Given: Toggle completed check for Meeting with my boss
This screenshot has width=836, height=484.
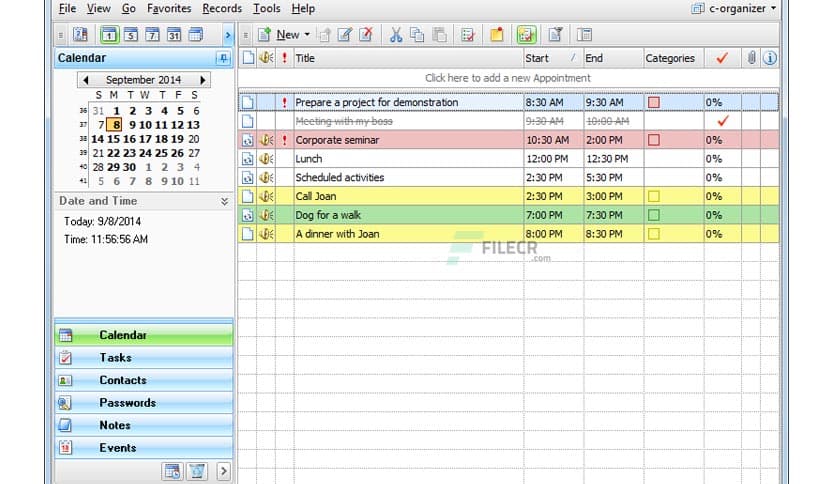Looking at the screenshot, I should tap(722, 122).
